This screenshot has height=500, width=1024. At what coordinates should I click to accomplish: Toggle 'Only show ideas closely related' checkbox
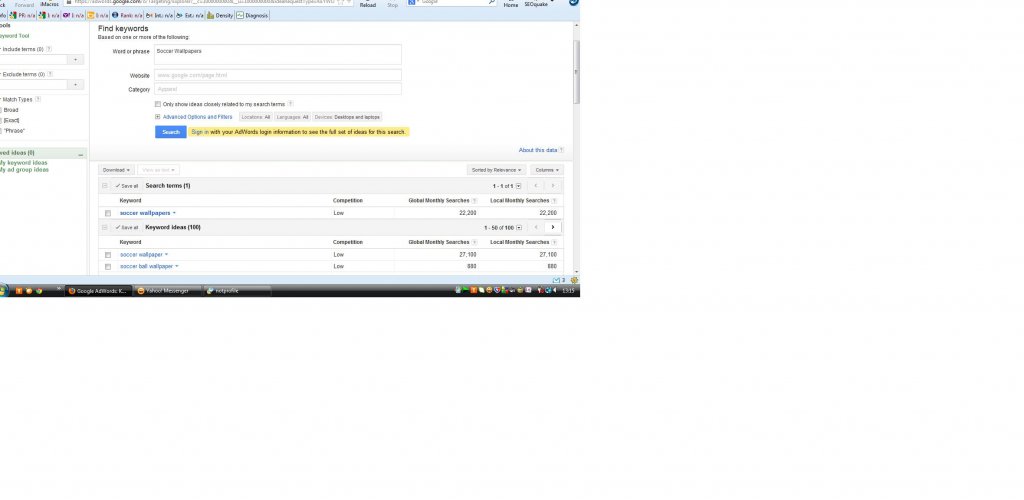[158, 104]
